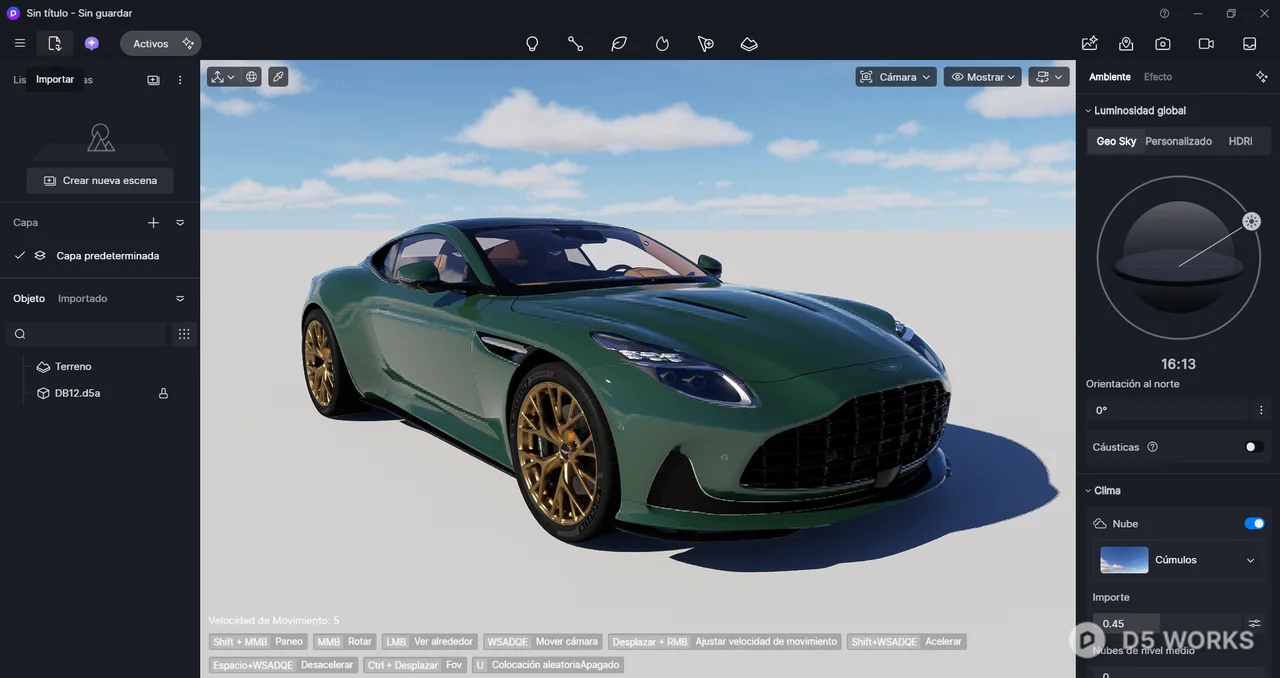
Task: Open scene list three-dot options
Action: click(180, 80)
